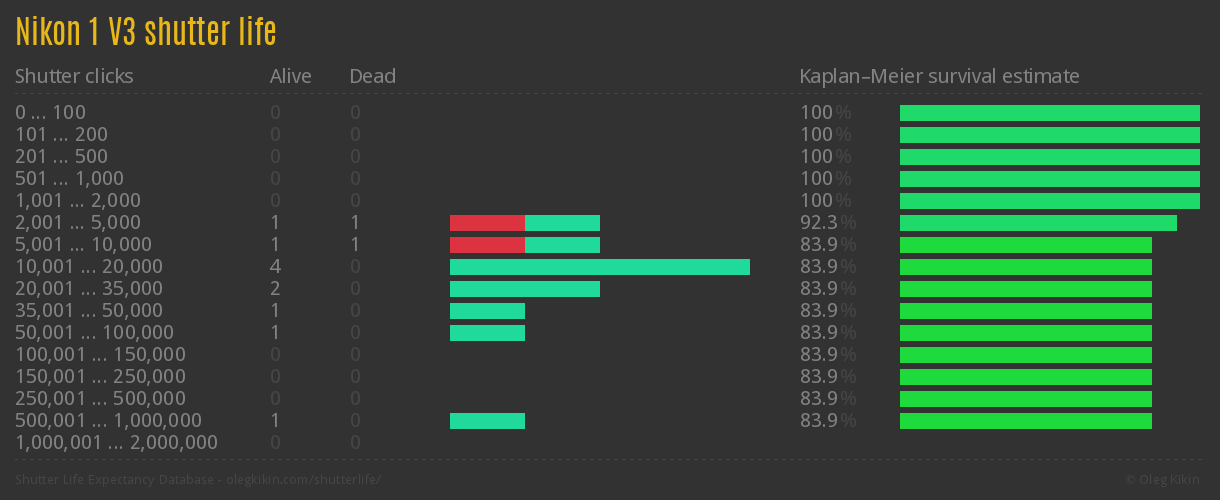
Task: Select the "Kaplan–Meier survival estimate" heading
Action: click(x=939, y=76)
